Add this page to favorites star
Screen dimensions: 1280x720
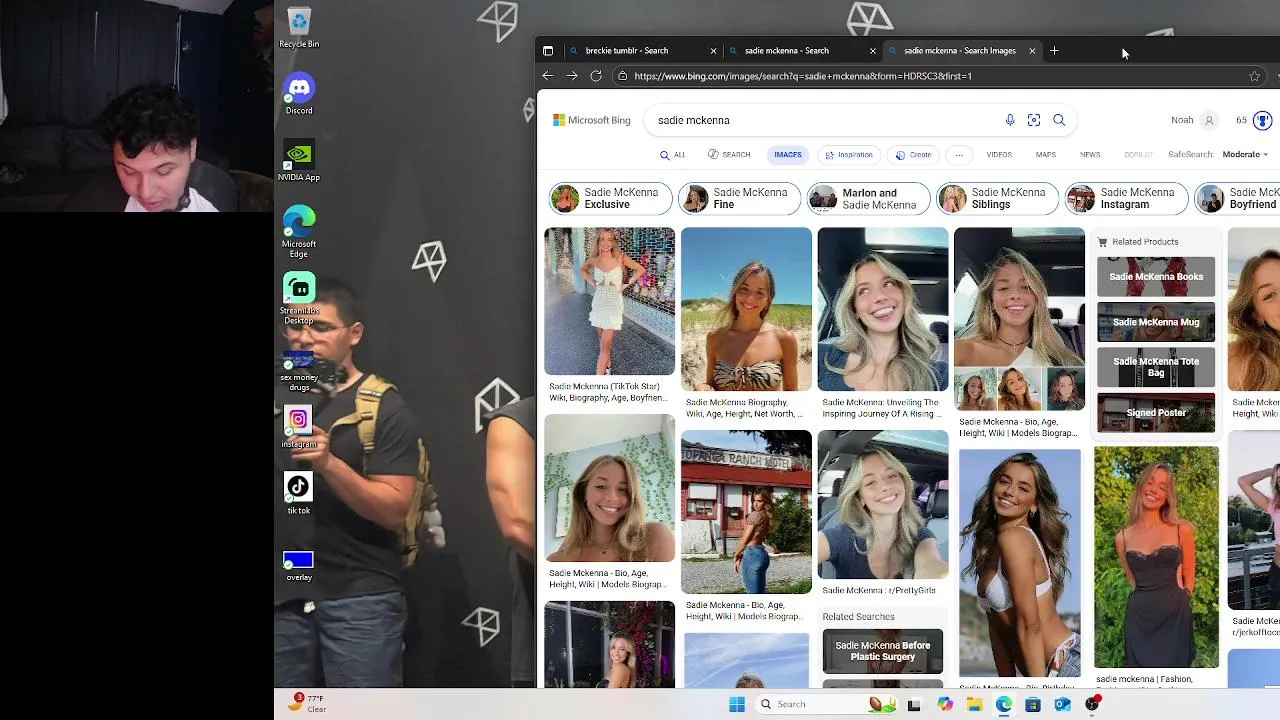pyautogui.click(x=1254, y=76)
